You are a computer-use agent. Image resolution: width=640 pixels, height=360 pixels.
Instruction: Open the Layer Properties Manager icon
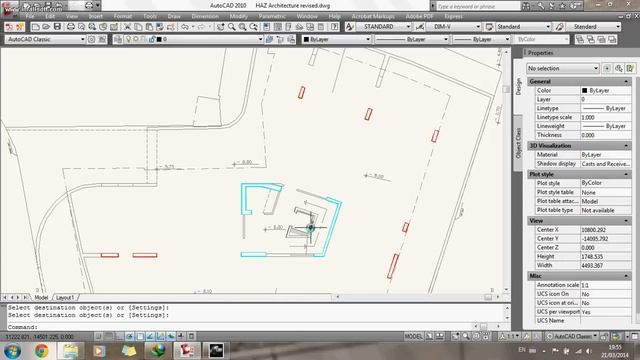pos(118,39)
